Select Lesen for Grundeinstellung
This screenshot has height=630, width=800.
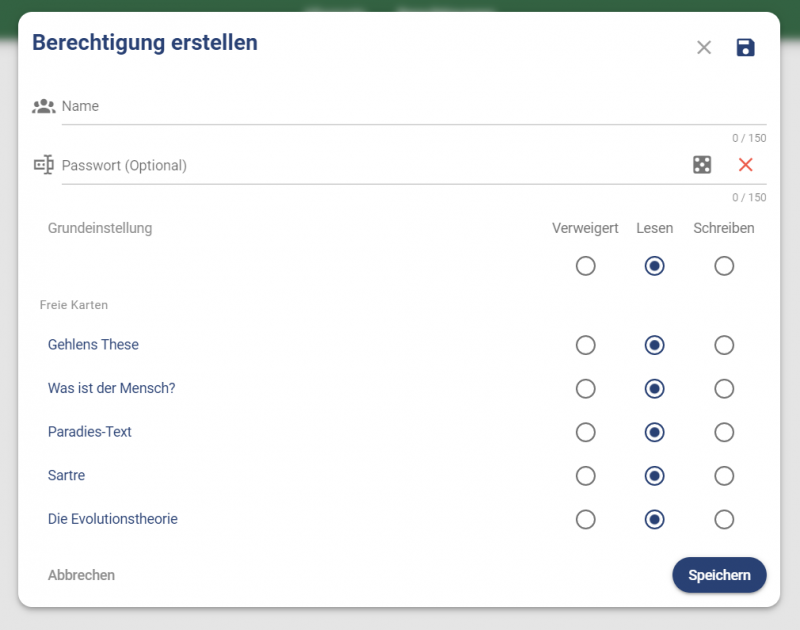[x=655, y=266]
